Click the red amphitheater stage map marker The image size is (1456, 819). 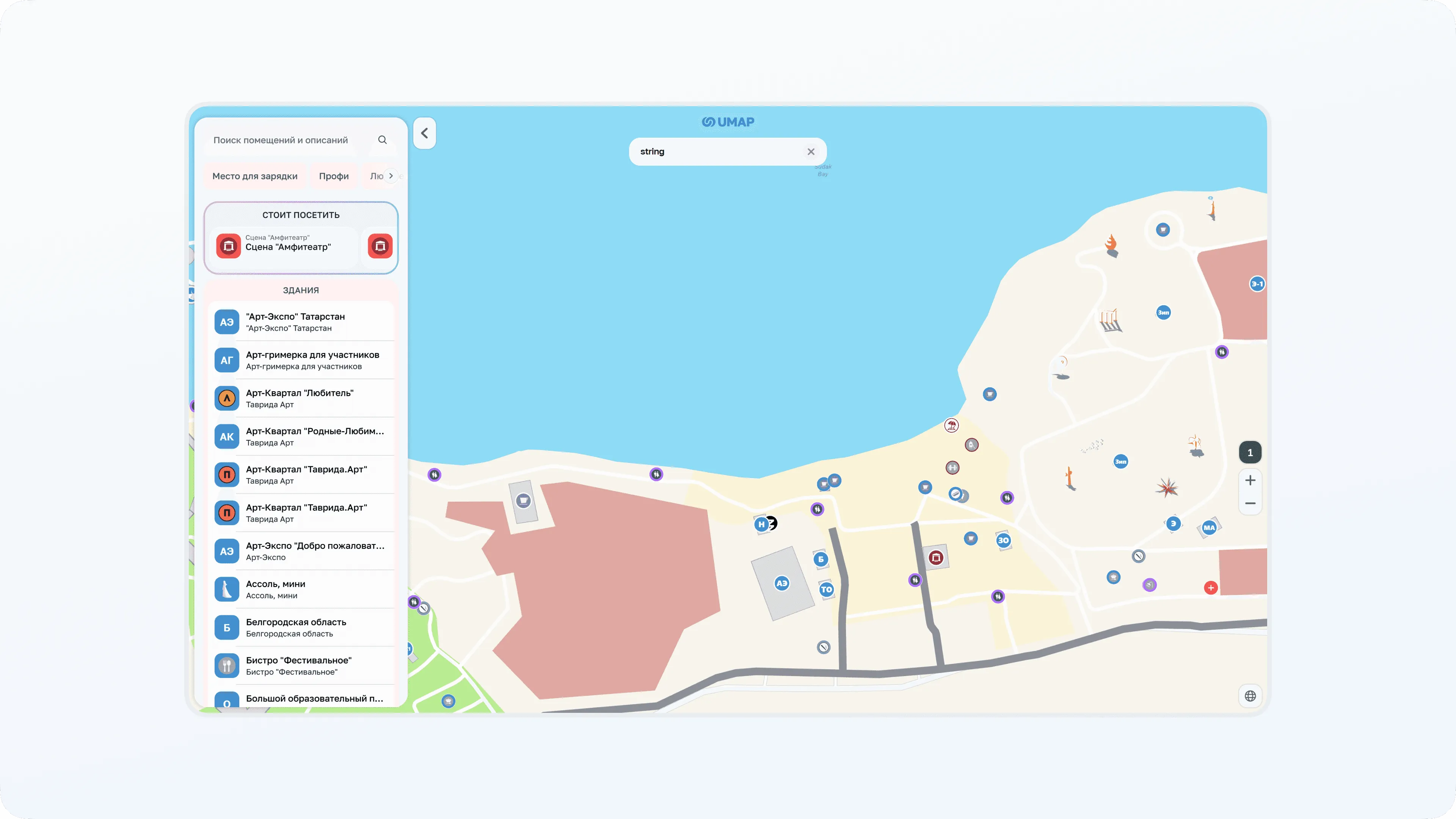click(936, 558)
